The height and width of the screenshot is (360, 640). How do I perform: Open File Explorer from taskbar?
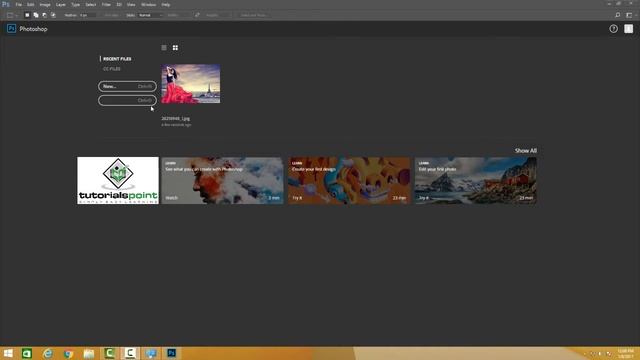pos(89,353)
